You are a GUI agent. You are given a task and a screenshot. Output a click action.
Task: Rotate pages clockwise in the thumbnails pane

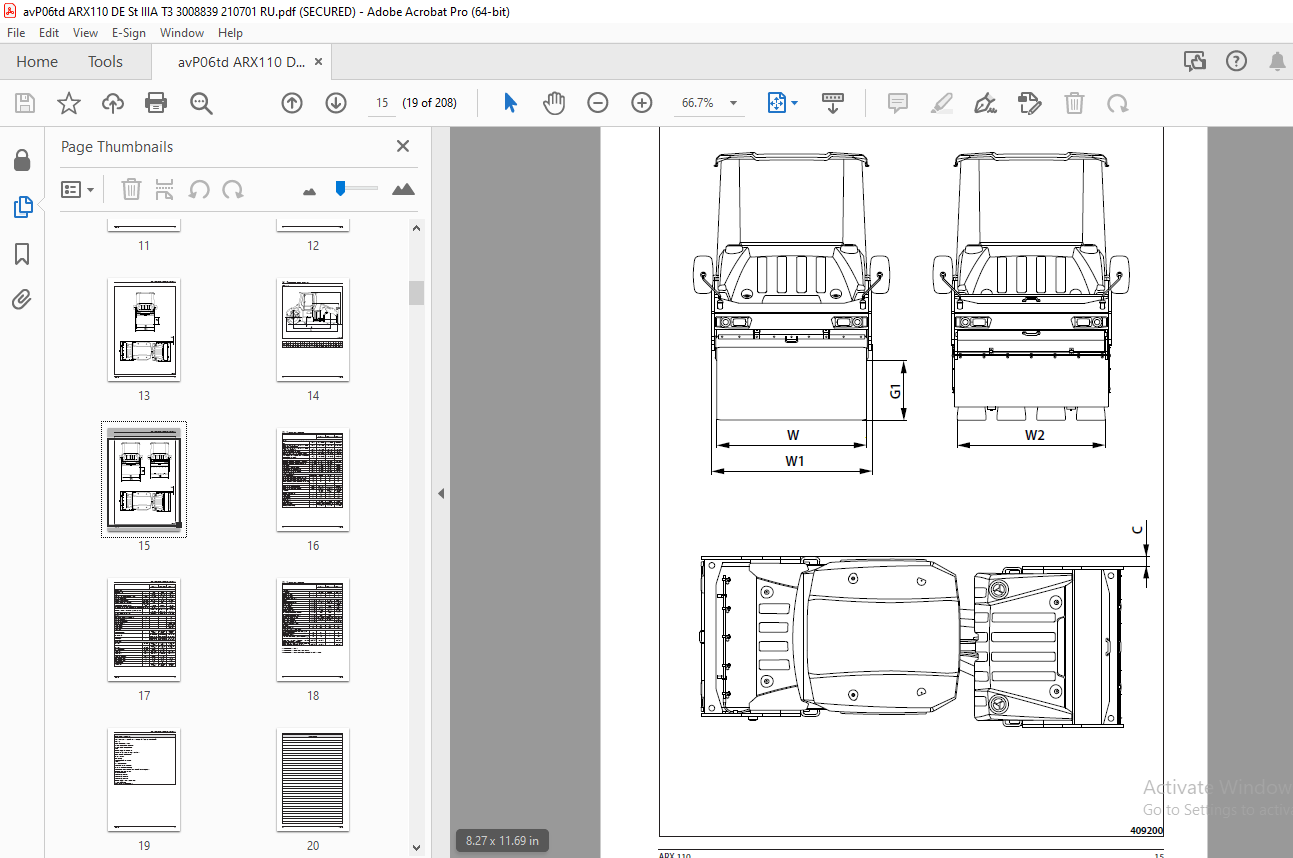tap(233, 189)
